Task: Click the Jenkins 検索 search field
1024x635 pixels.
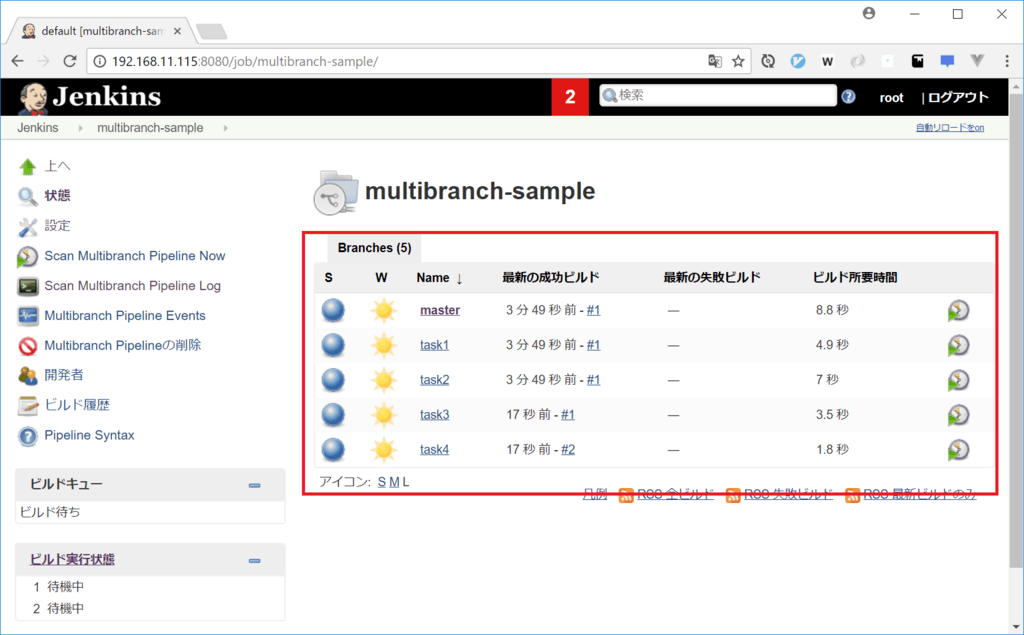Action: 718,95
